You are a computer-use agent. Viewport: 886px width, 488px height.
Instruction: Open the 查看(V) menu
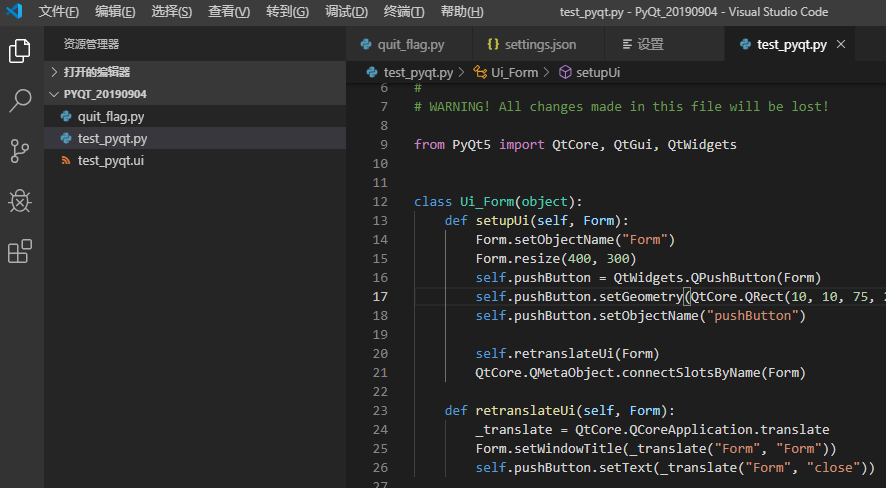pos(229,11)
